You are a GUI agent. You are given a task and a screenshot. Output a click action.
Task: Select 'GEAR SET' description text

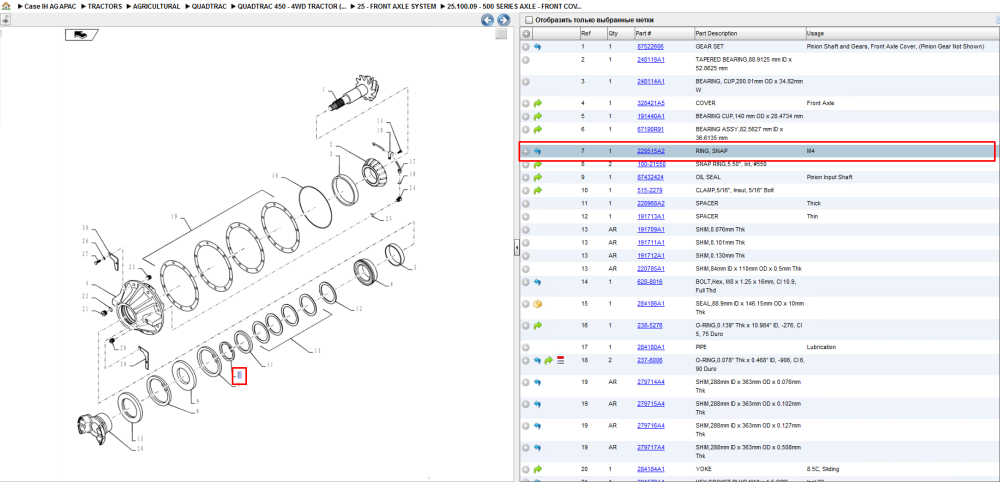coord(708,47)
